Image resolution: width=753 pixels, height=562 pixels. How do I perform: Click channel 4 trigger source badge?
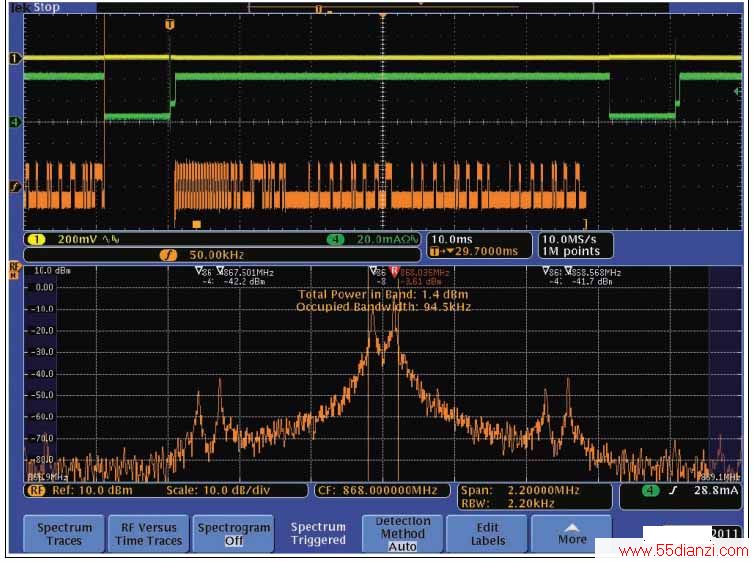(x=651, y=490)
